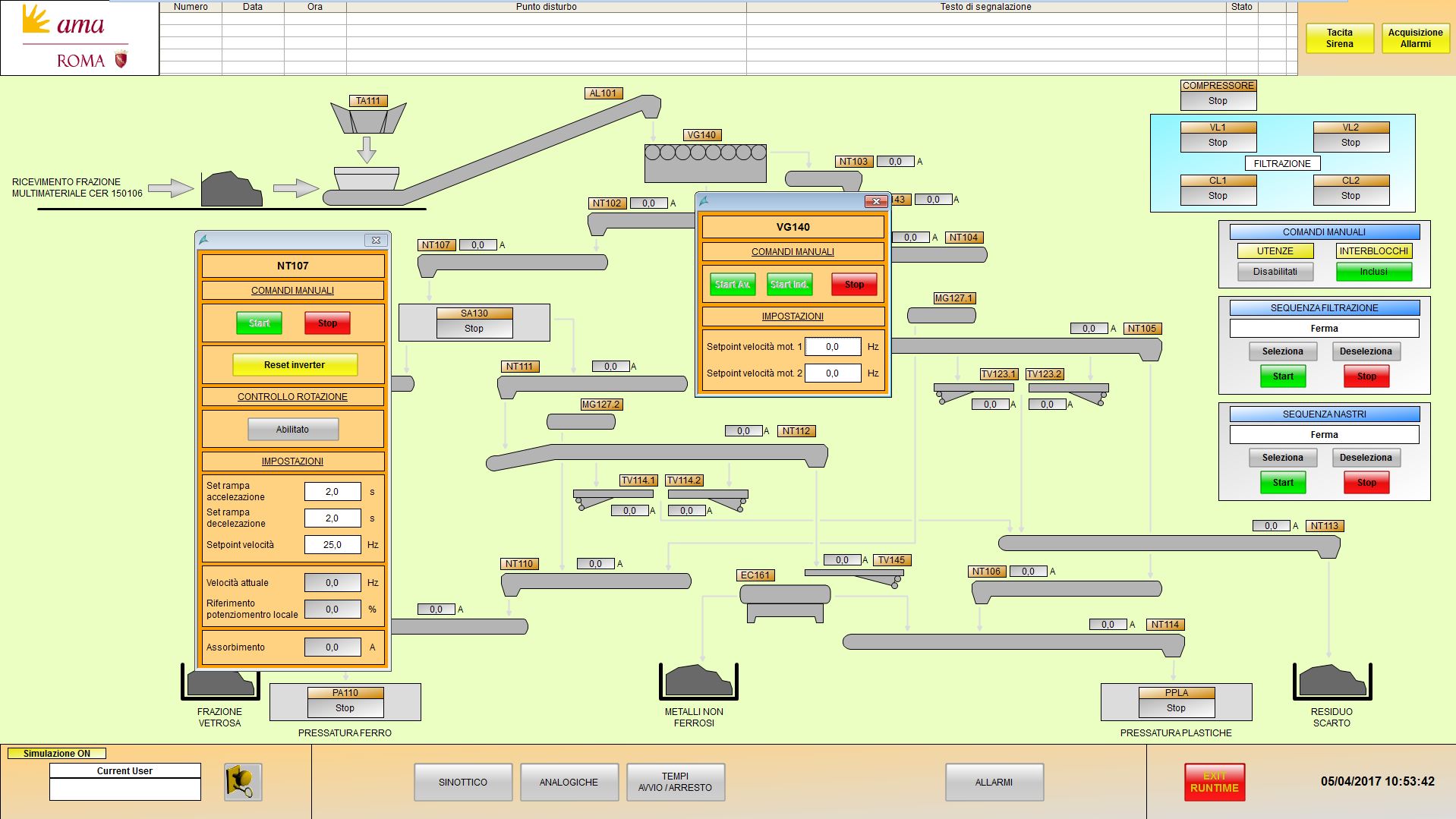Screen dimensions: 1456x819
Task: Click the TA111 hopper icon
Action: [368, 119]
